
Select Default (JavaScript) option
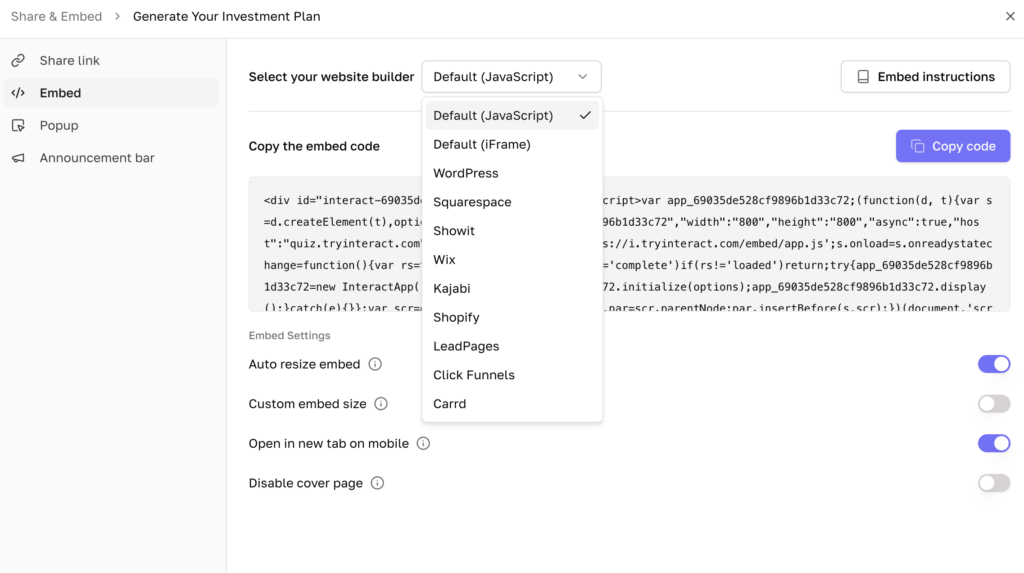click(x=512, y=116)
